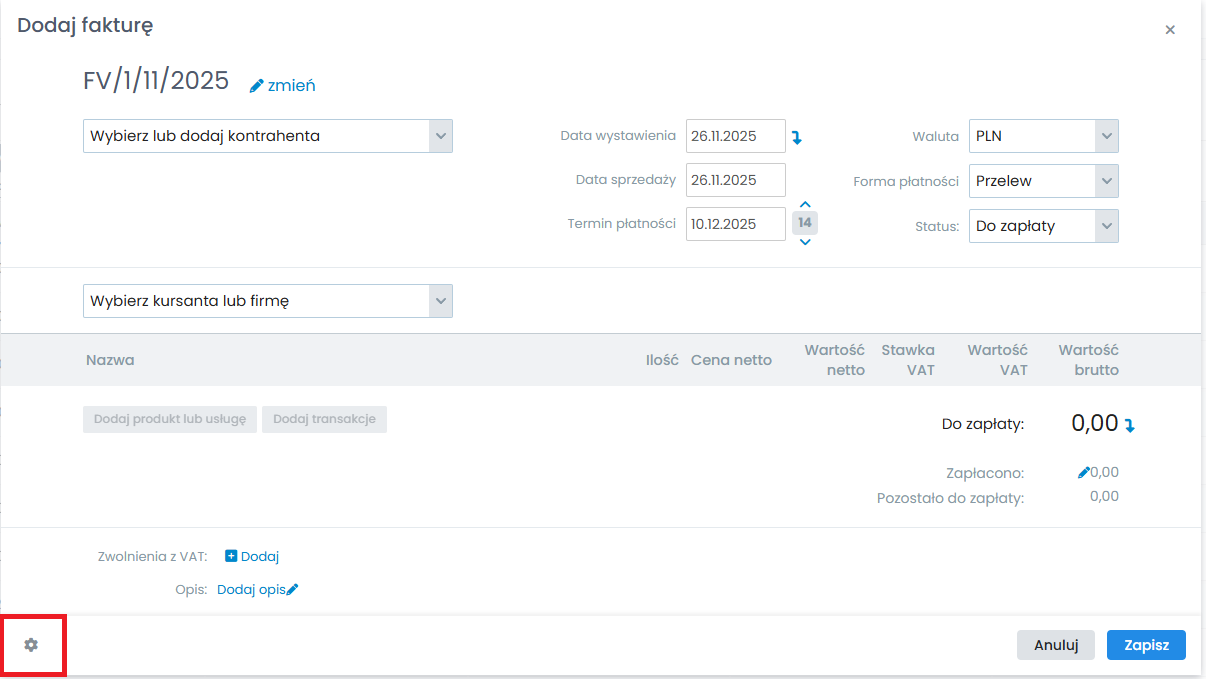Click the pencil icon next to invoice number
The image size is (1206, 679).
257,86
